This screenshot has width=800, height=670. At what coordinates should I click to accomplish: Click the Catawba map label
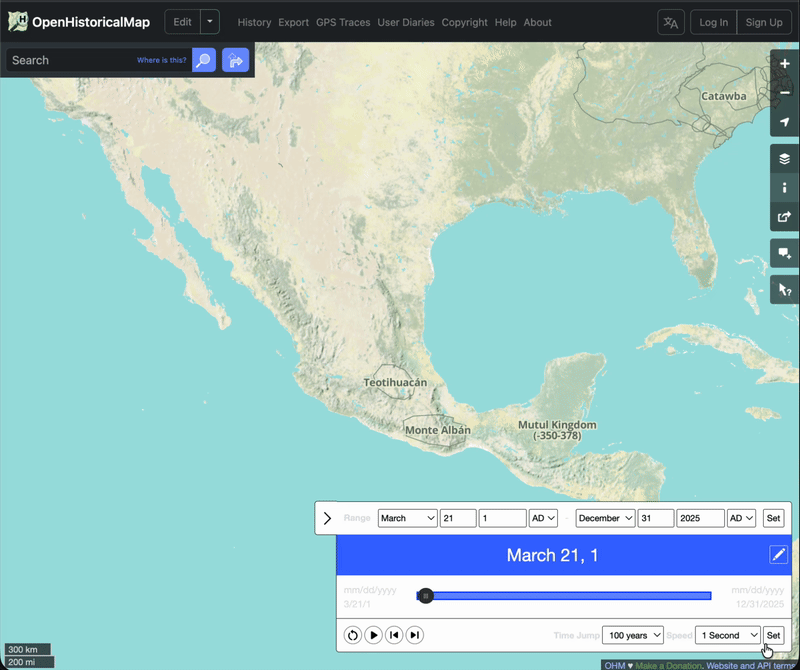(x=723, y=96)
